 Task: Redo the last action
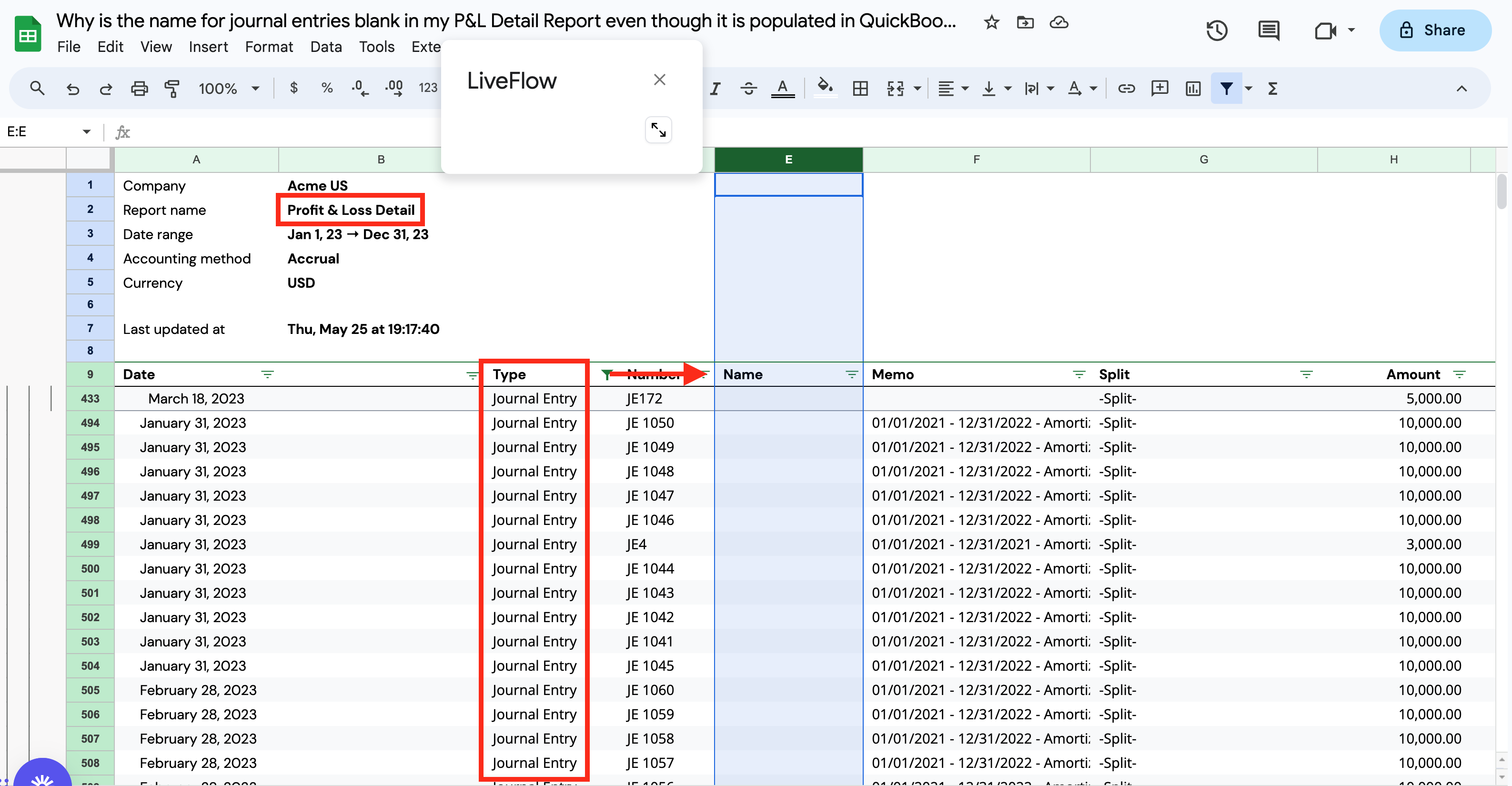(x=106, y=88)
